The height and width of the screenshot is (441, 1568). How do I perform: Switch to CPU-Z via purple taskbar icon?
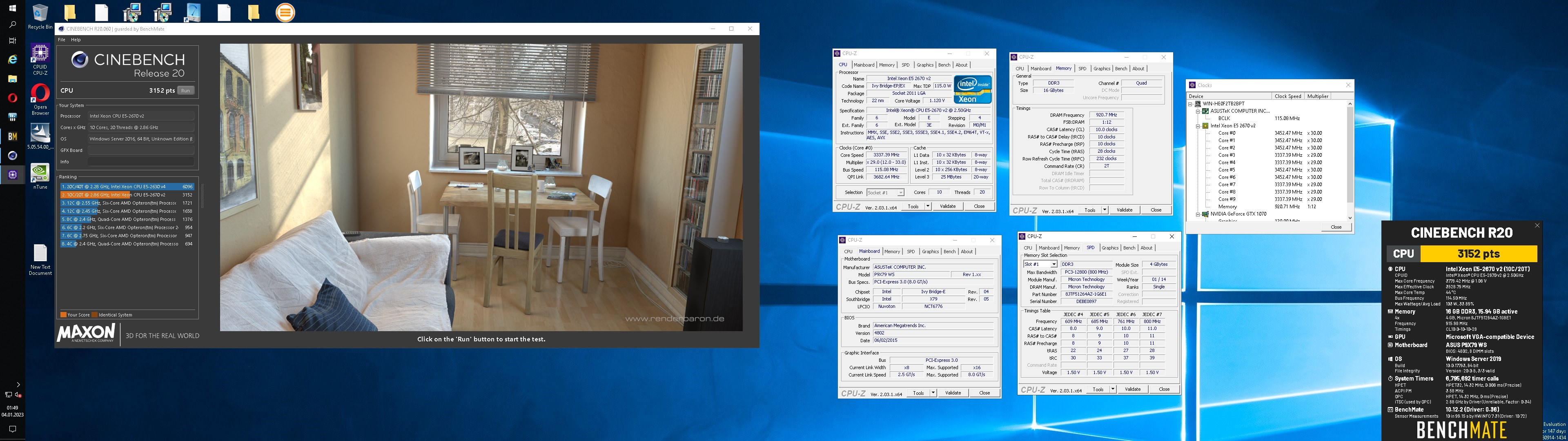tap(12, 175)
